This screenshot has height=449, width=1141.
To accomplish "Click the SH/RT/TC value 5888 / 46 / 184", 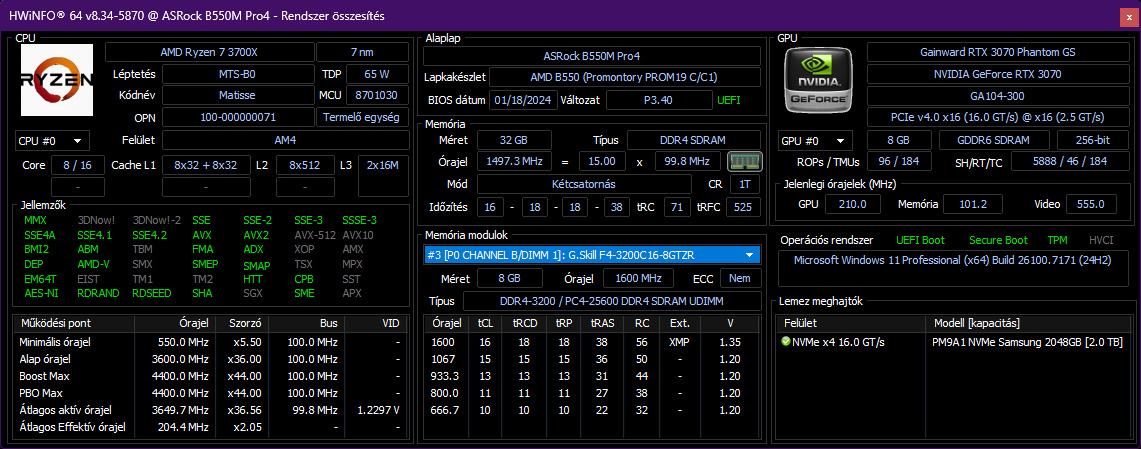I will pos(1070,162).
